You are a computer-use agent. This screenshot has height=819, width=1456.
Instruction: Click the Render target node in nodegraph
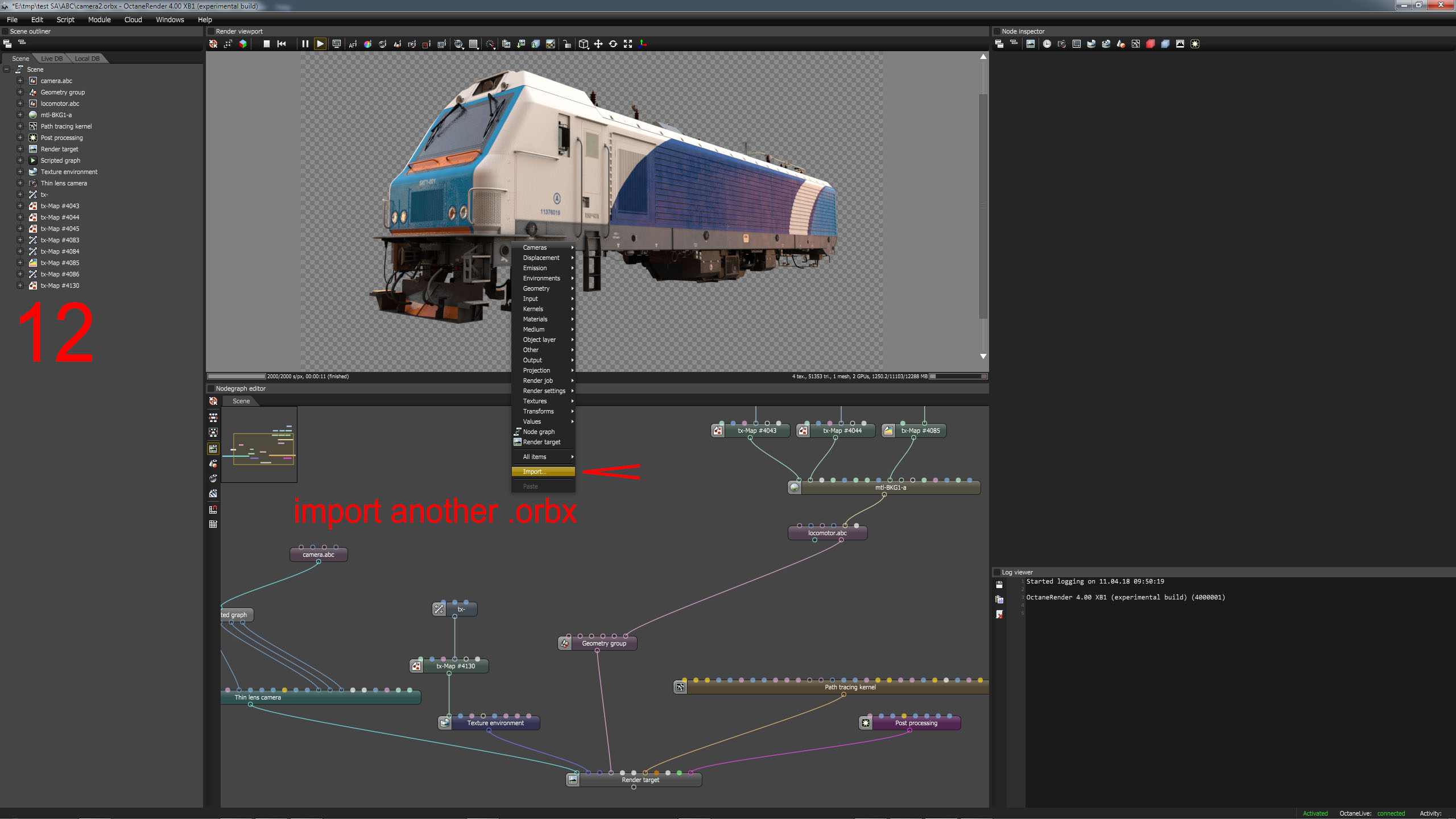click(640, 780)
